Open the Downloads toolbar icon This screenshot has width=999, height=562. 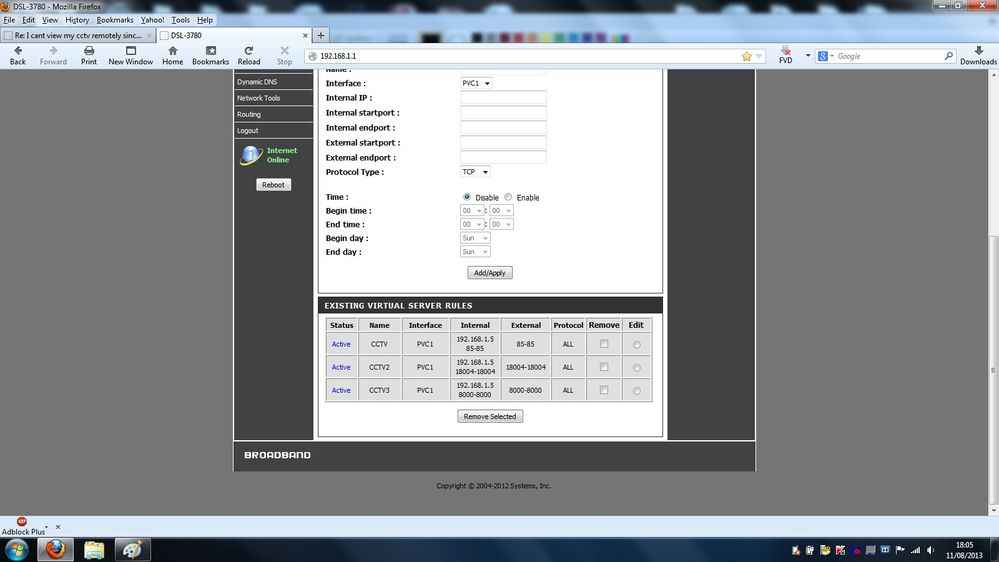click(x=978, y=51)
